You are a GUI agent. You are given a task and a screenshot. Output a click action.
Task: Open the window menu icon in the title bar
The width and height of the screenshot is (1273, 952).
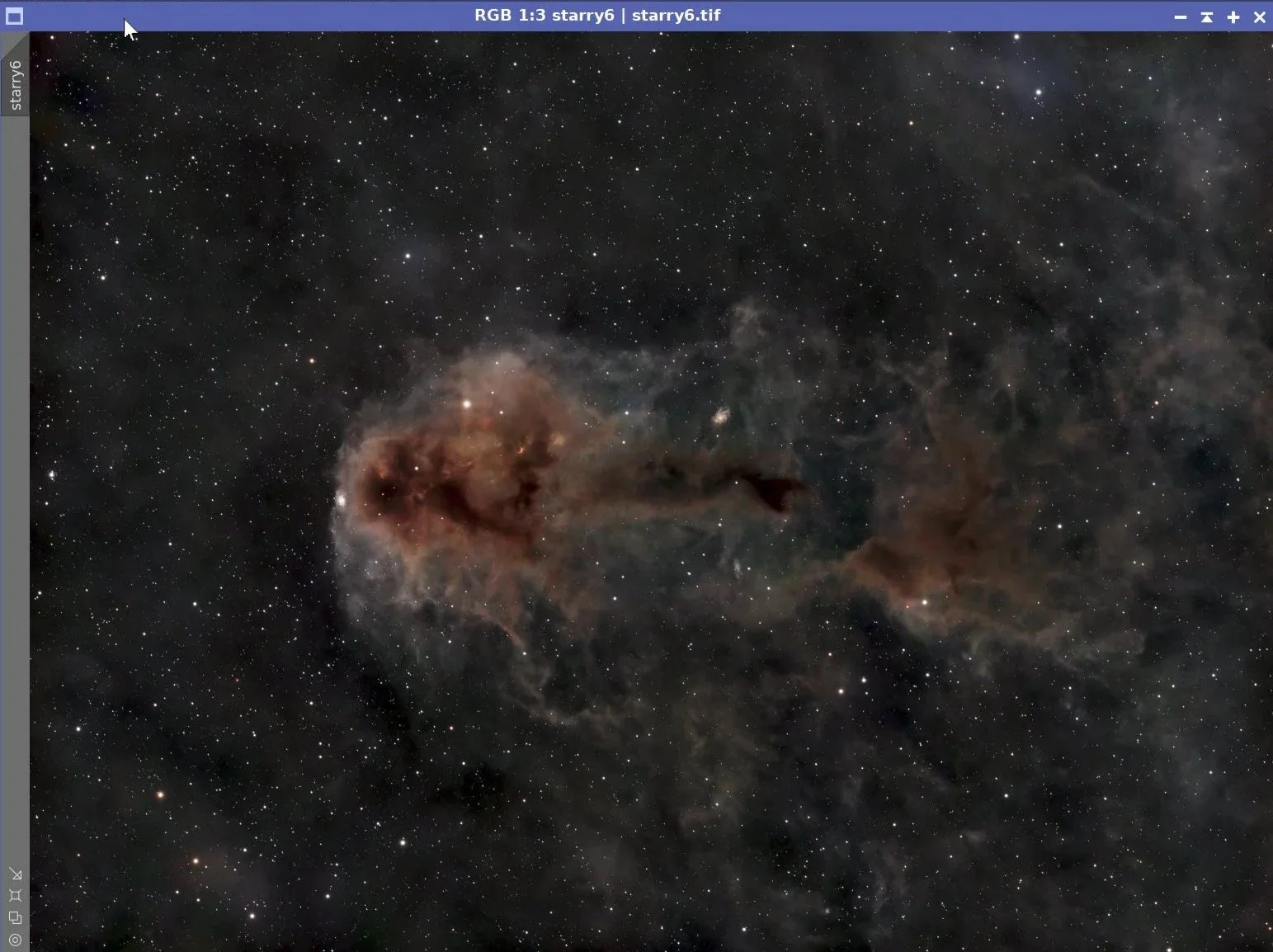(14, 16)
